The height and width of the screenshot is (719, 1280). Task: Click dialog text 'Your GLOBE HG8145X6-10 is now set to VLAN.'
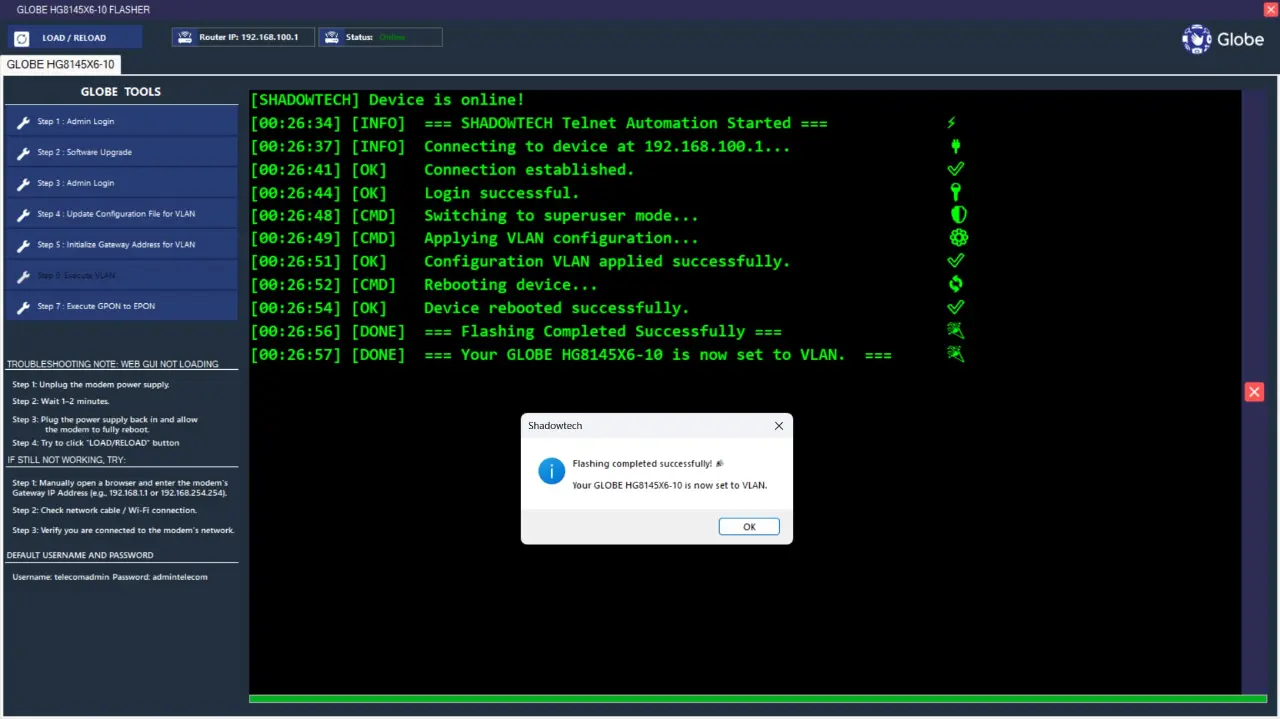(669, 485)
